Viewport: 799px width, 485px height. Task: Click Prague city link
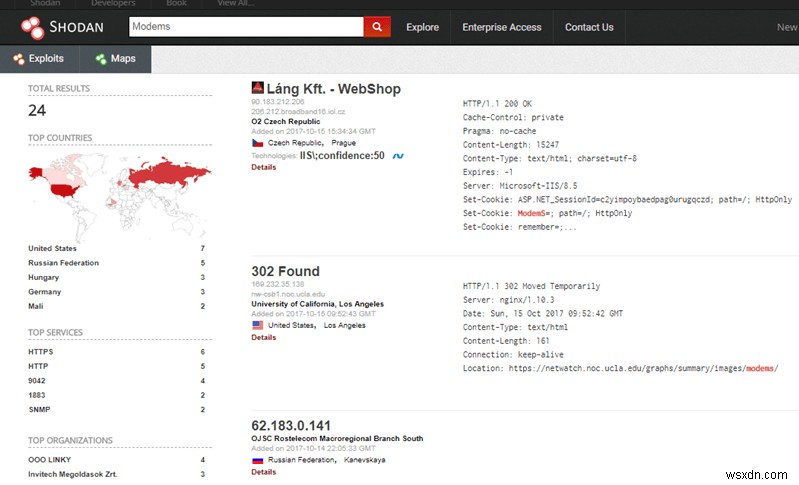[343, 143]
